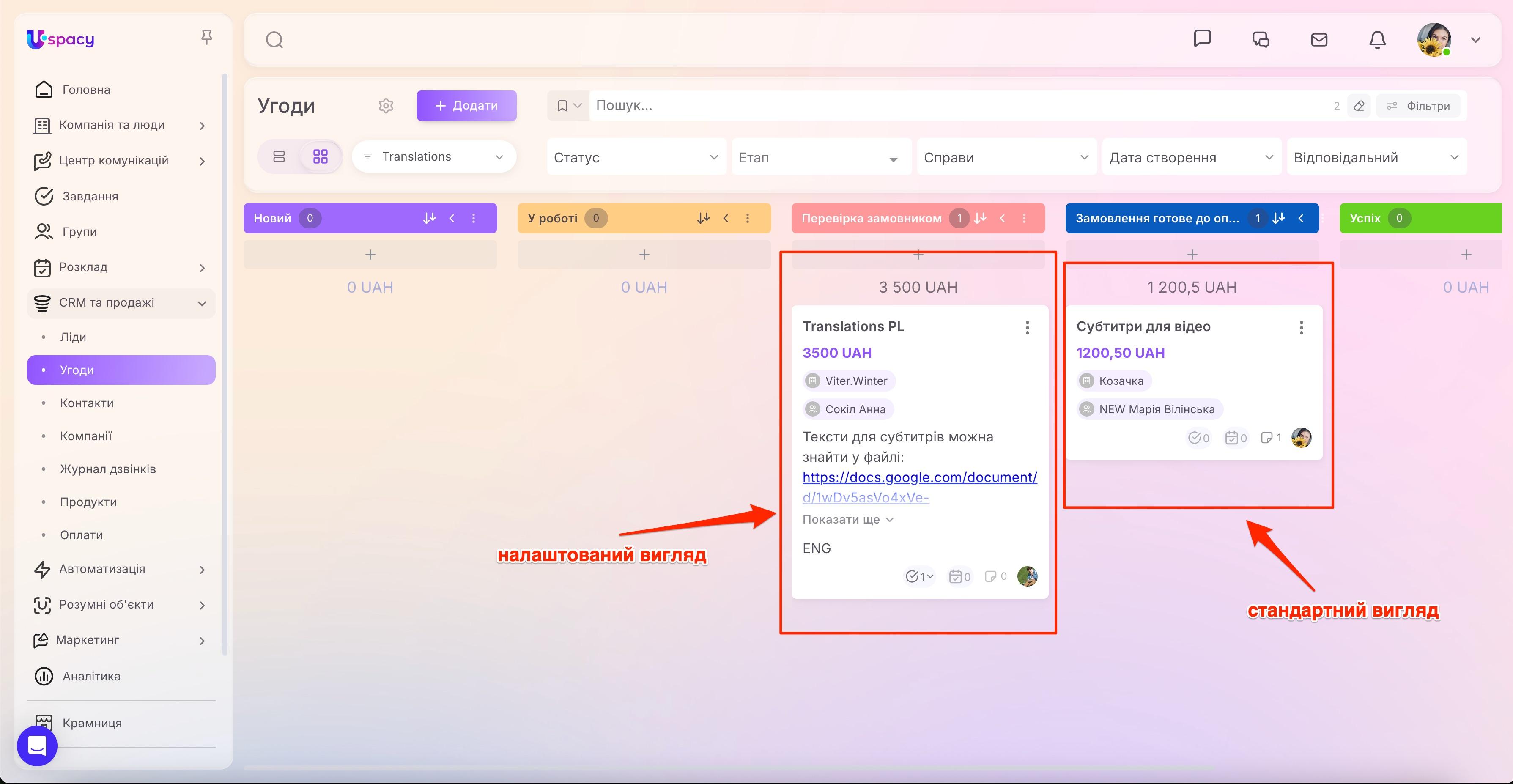Open the mail envelope icon
The width and height of the screenshot is (1513, 784).
pyautogui.click(x=1319, y=39)
